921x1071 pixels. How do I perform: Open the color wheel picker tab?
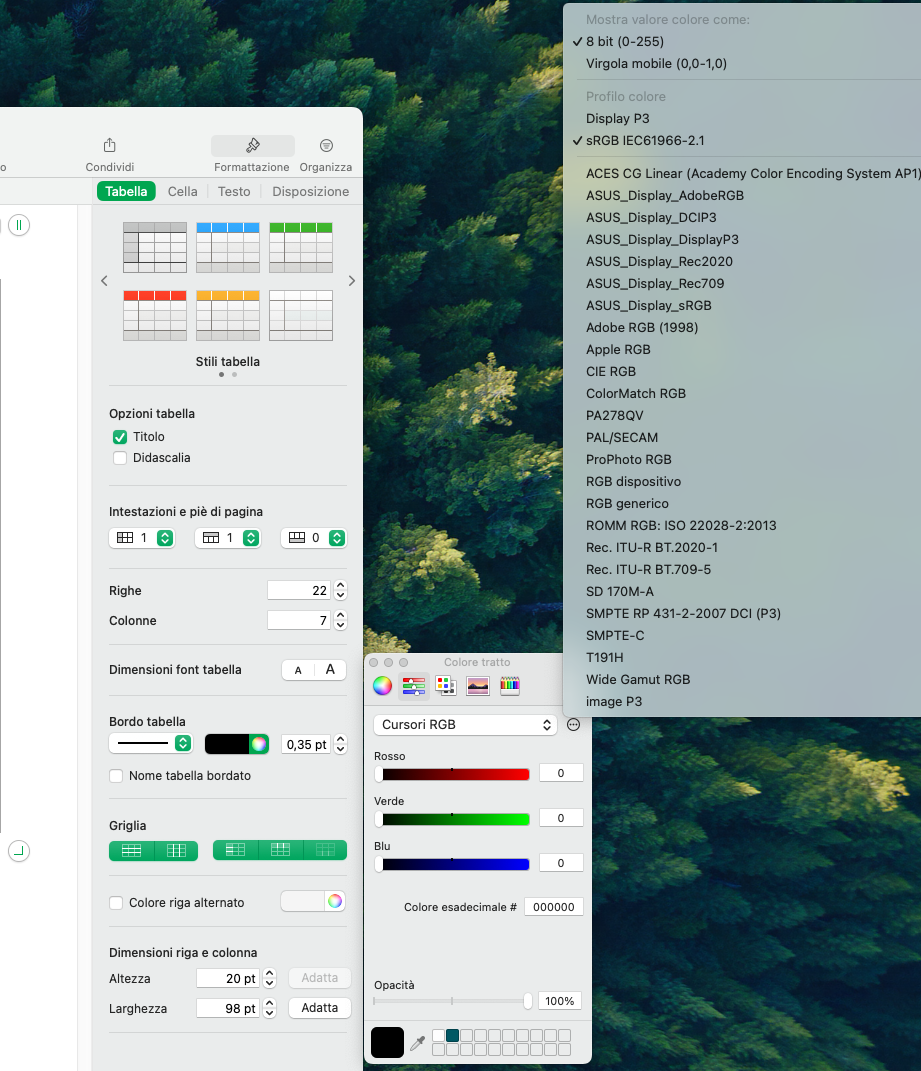382,686
